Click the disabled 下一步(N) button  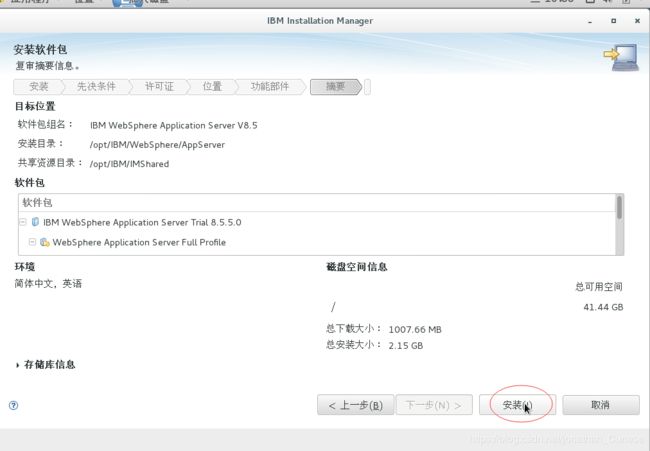(434, 405)
